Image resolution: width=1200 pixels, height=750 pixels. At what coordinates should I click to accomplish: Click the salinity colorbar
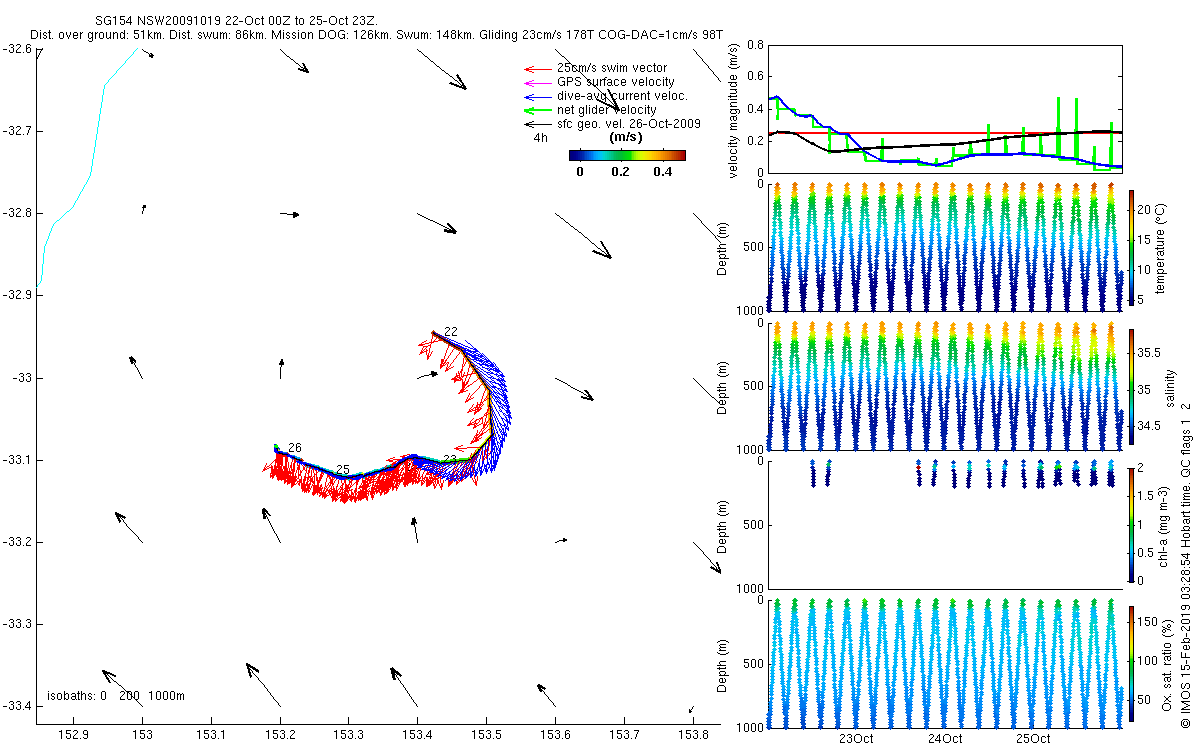[1131, 385]
